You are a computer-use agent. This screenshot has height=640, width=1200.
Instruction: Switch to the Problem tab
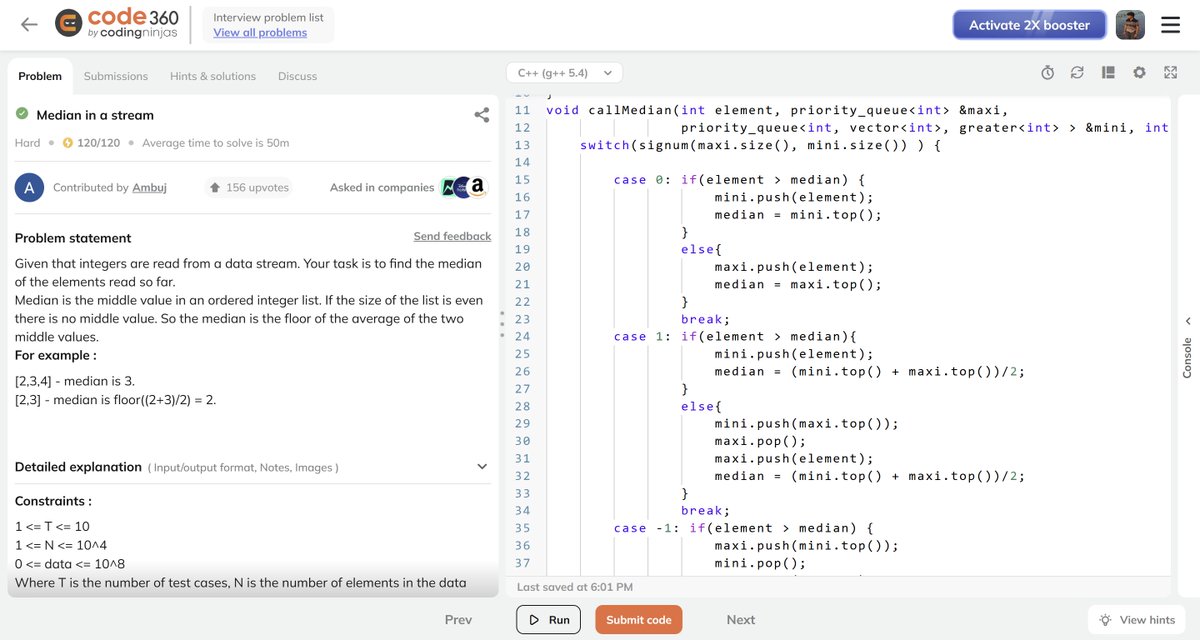[x=40, y=76]
